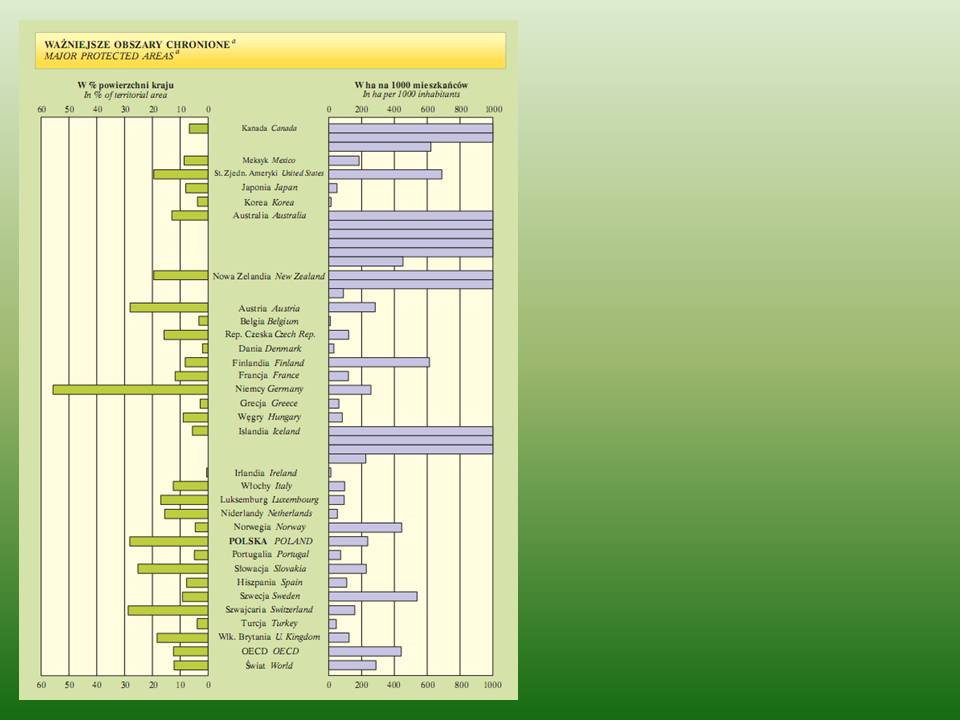Viewport: 960px width, 720px height.
Task: Click the purple bar for Norway
Action: [365, 527]
